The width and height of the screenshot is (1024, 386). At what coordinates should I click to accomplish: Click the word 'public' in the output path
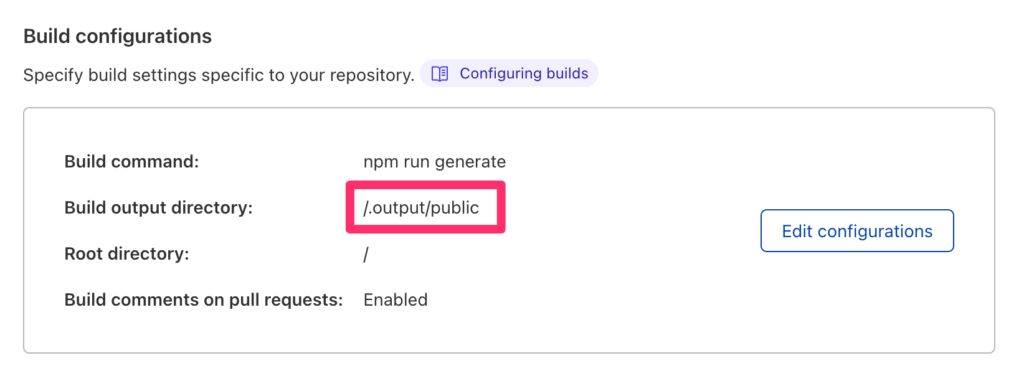pos(456,208)
